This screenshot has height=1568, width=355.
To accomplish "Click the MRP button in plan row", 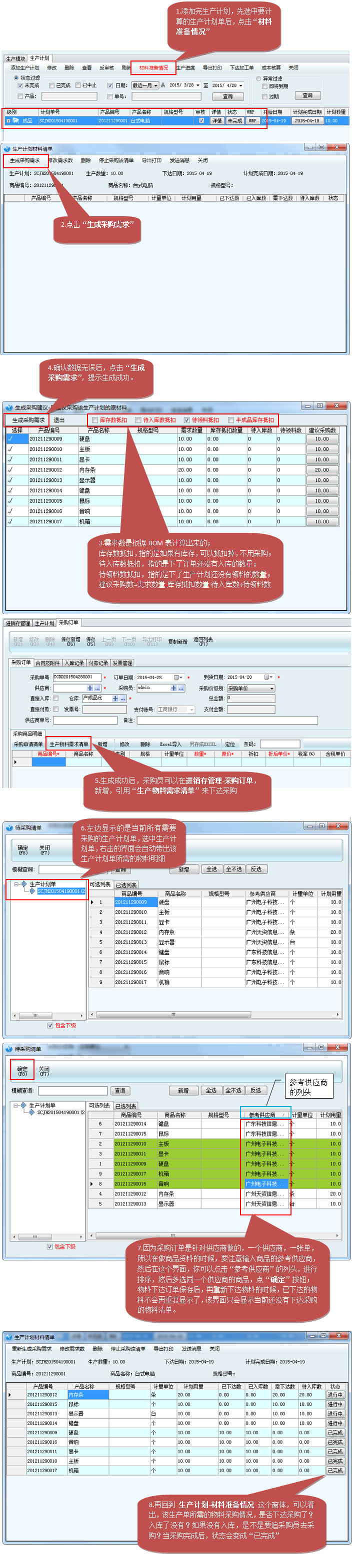I will (251, 120).
